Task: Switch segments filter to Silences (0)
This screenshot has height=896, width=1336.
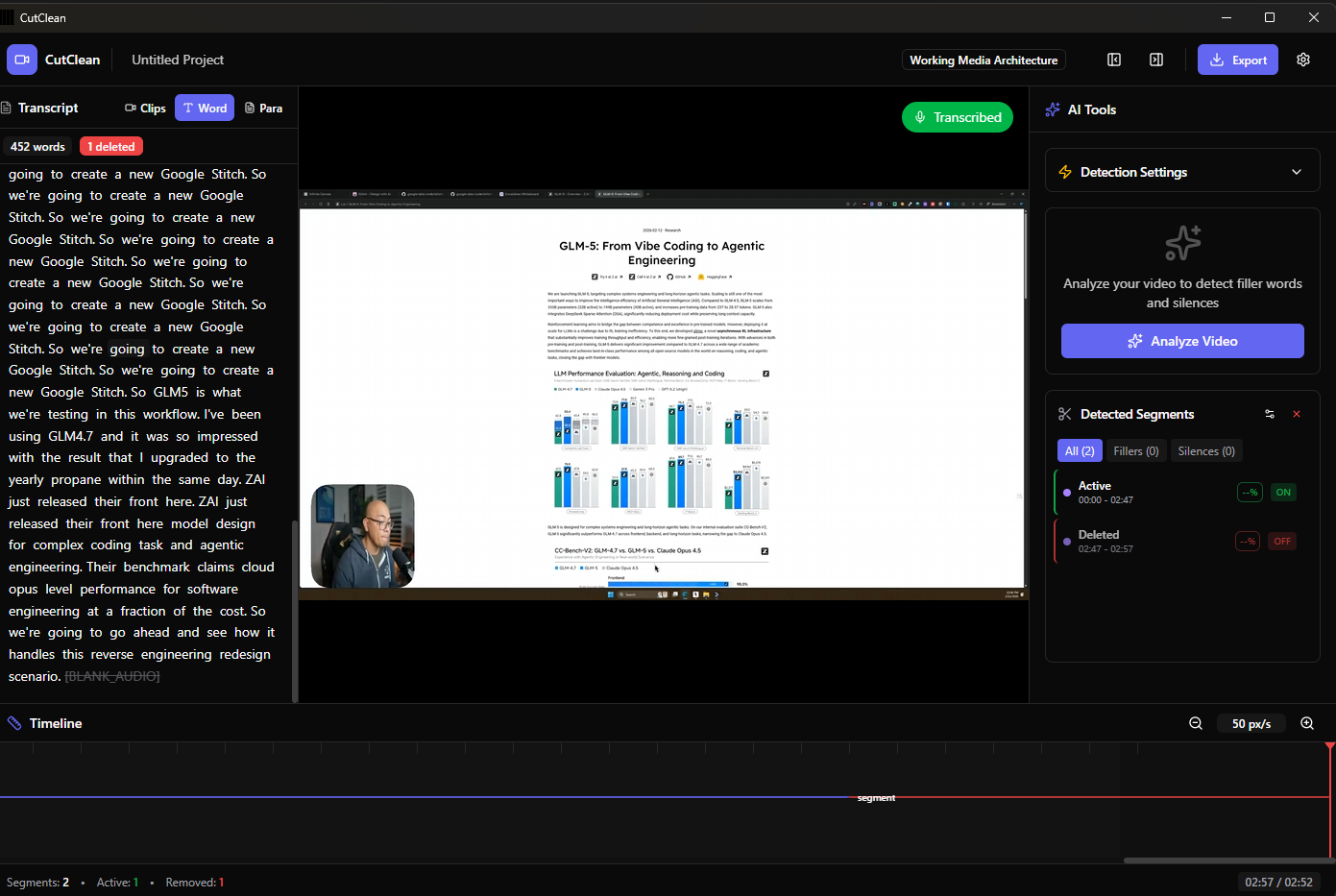Action: (1206, 450)
